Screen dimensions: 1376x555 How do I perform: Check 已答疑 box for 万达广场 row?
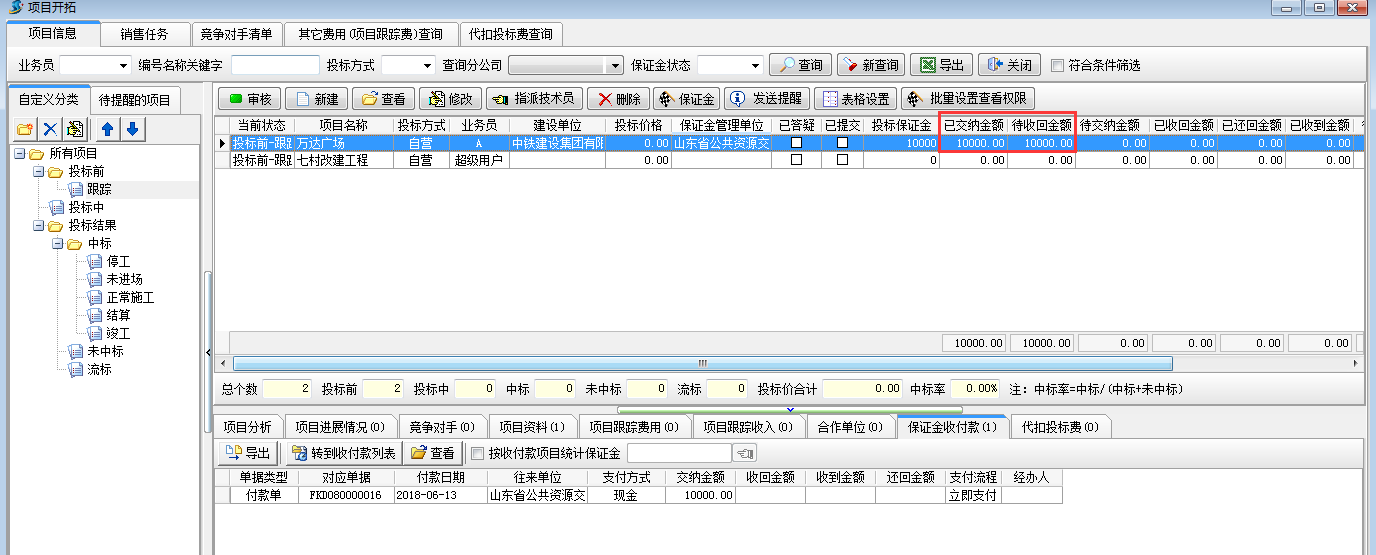pyautogui.click(x=796, y=143)
